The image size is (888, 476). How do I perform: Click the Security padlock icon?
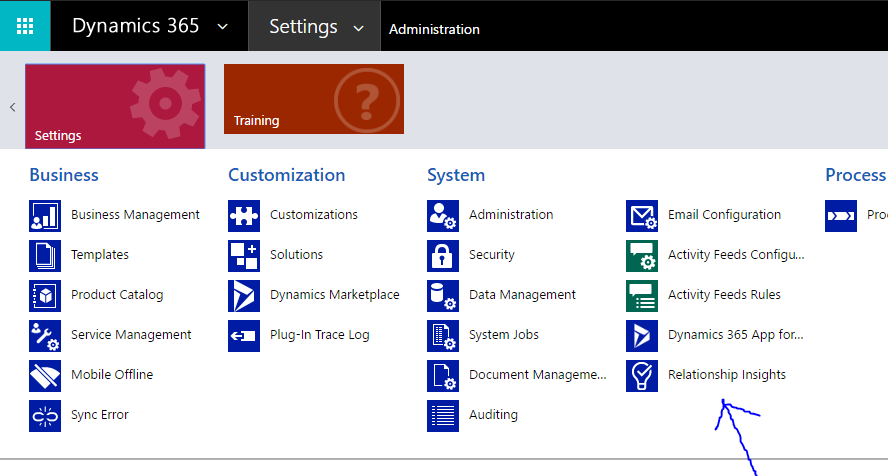pos(443,256)
